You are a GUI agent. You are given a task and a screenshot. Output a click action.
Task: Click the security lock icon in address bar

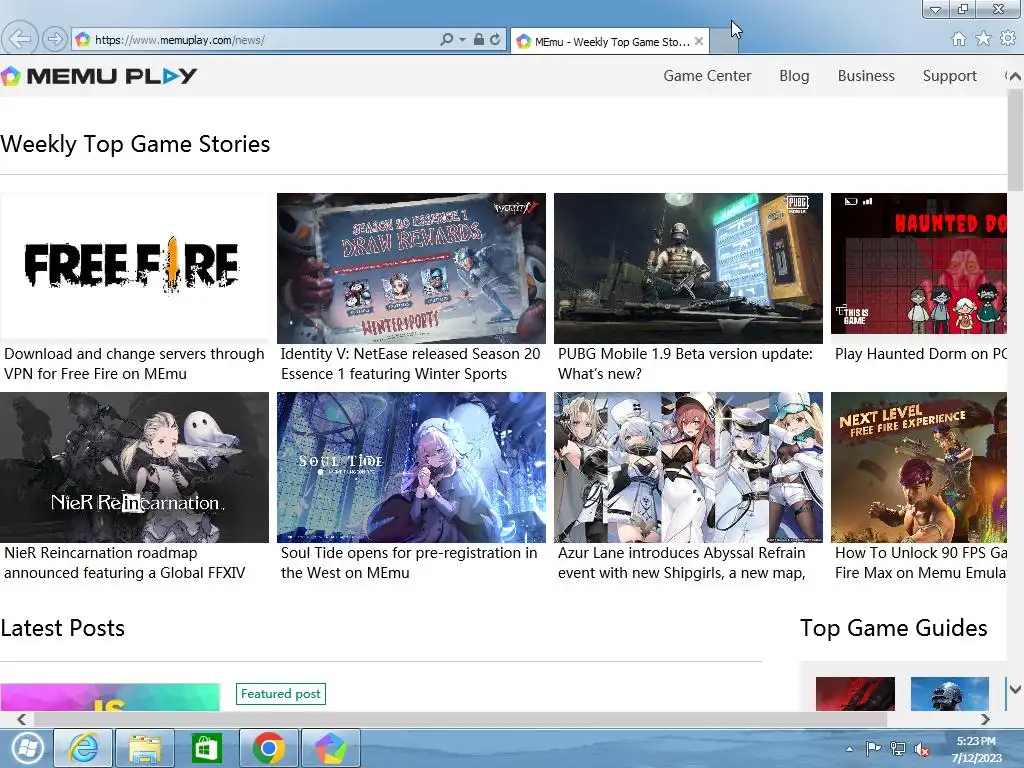479,39
